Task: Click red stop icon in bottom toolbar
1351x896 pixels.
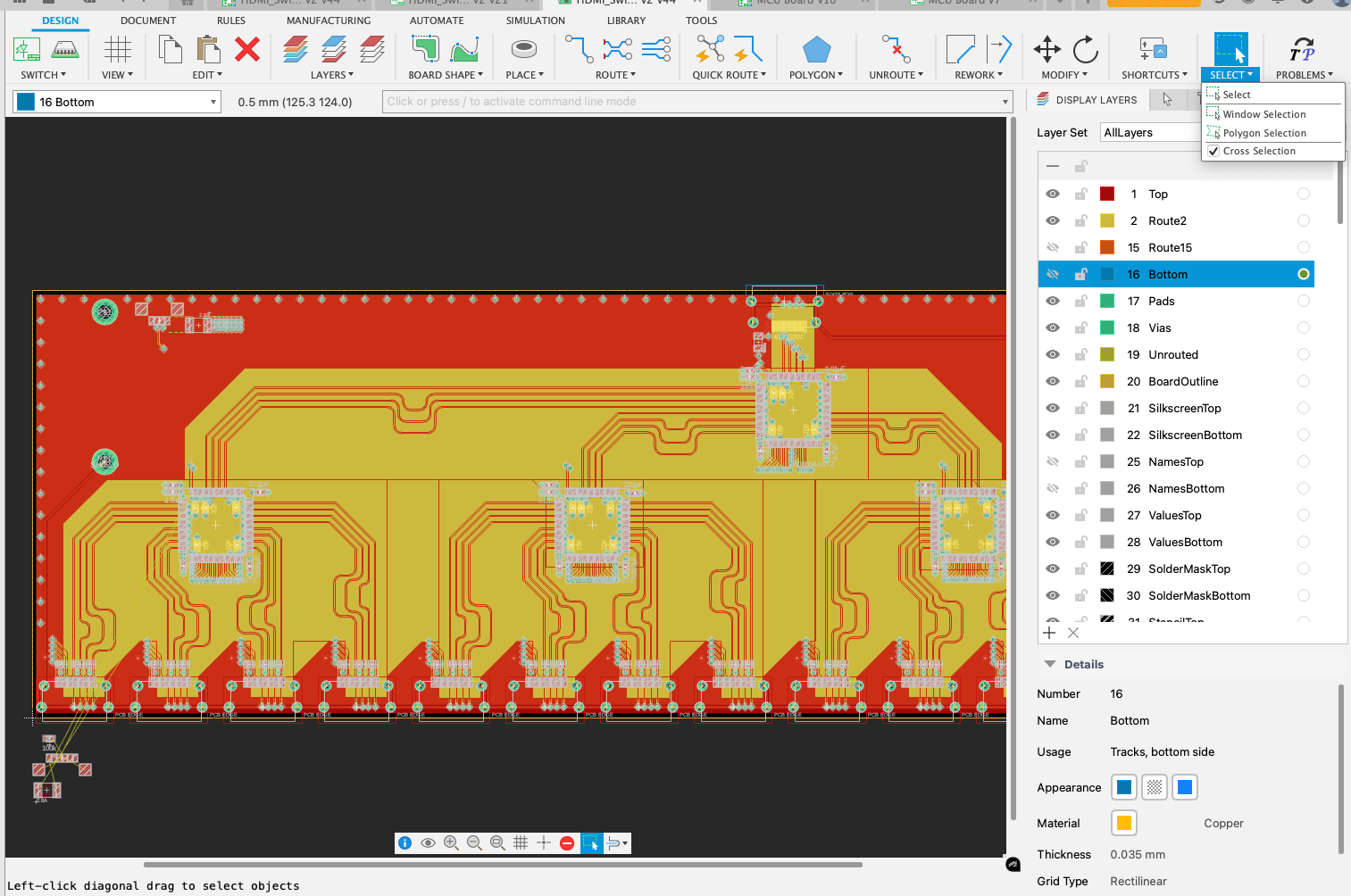Action: click(567, 843)
